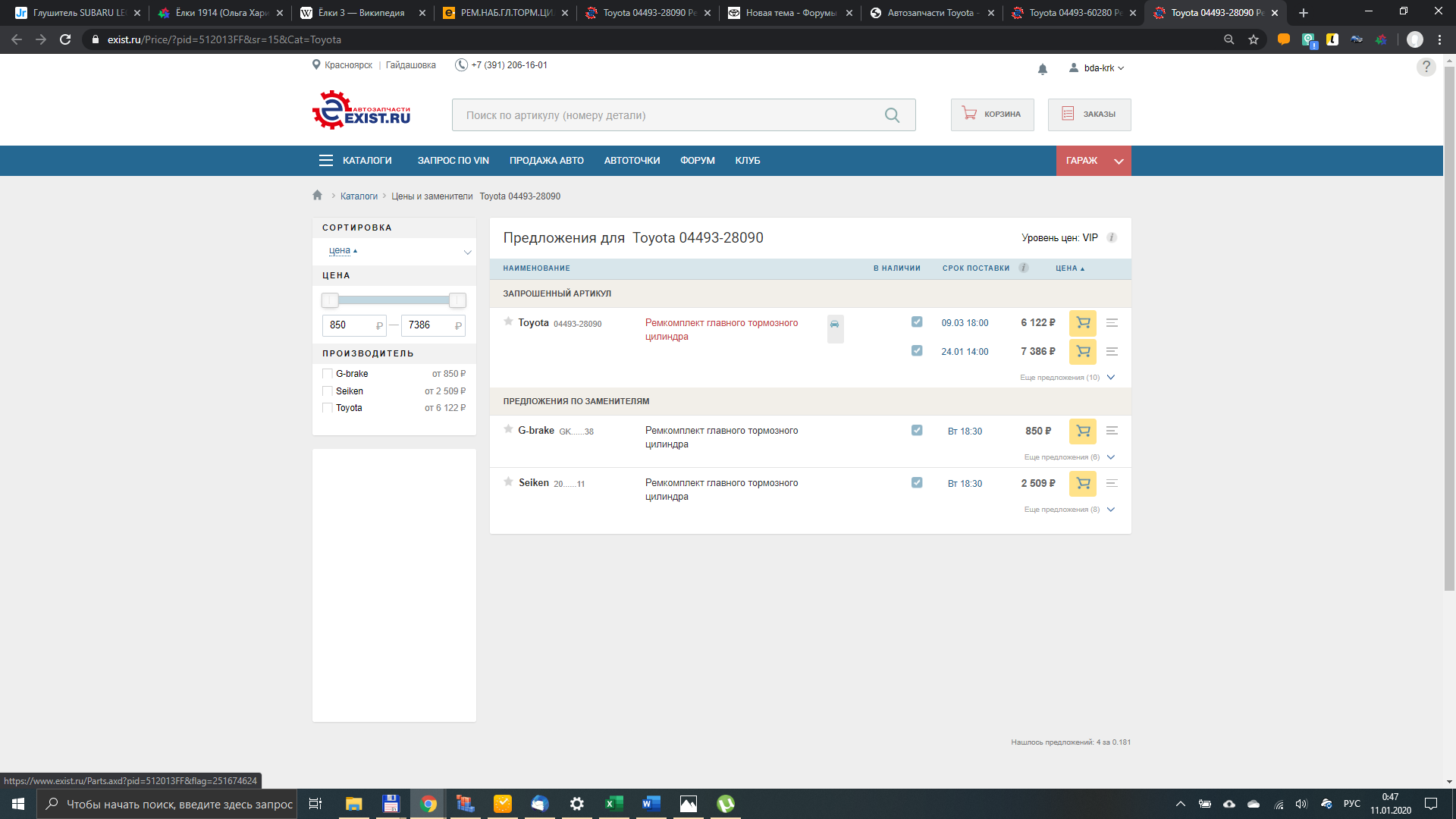Expand more Seiken offers (8)
1456x819 pixels.
[x=1069, y=510]
